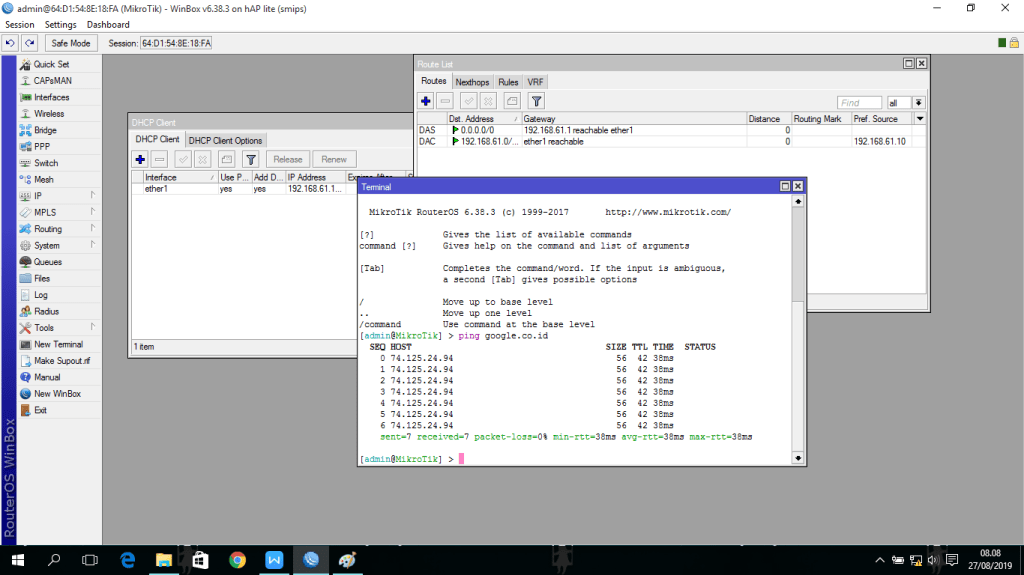Add a new route with the plus icon
This screenshot has width=1024, height=575.
pyautogui.click(x=426, y=101)
